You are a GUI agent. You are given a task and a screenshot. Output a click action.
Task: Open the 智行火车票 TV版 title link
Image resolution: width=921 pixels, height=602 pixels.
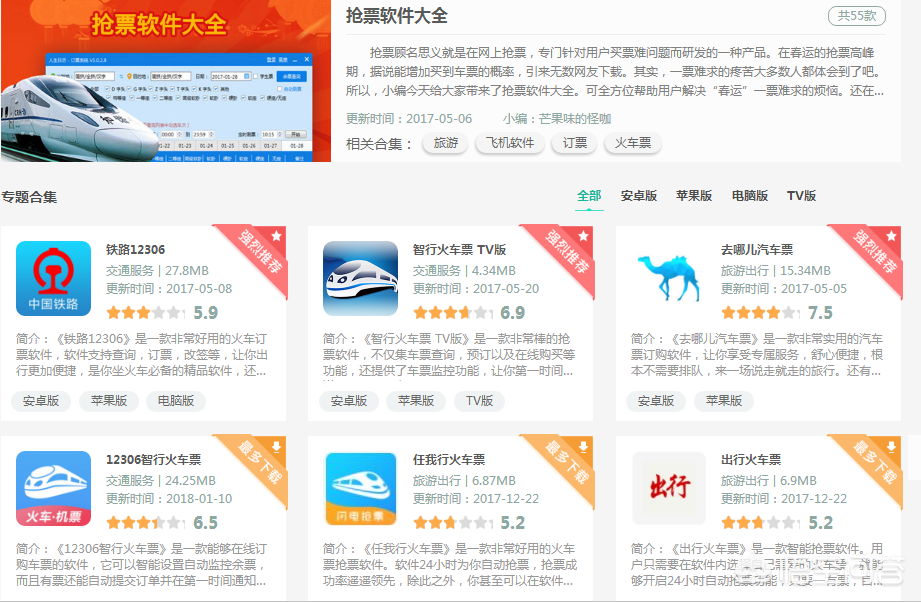(x=460, y=250)
